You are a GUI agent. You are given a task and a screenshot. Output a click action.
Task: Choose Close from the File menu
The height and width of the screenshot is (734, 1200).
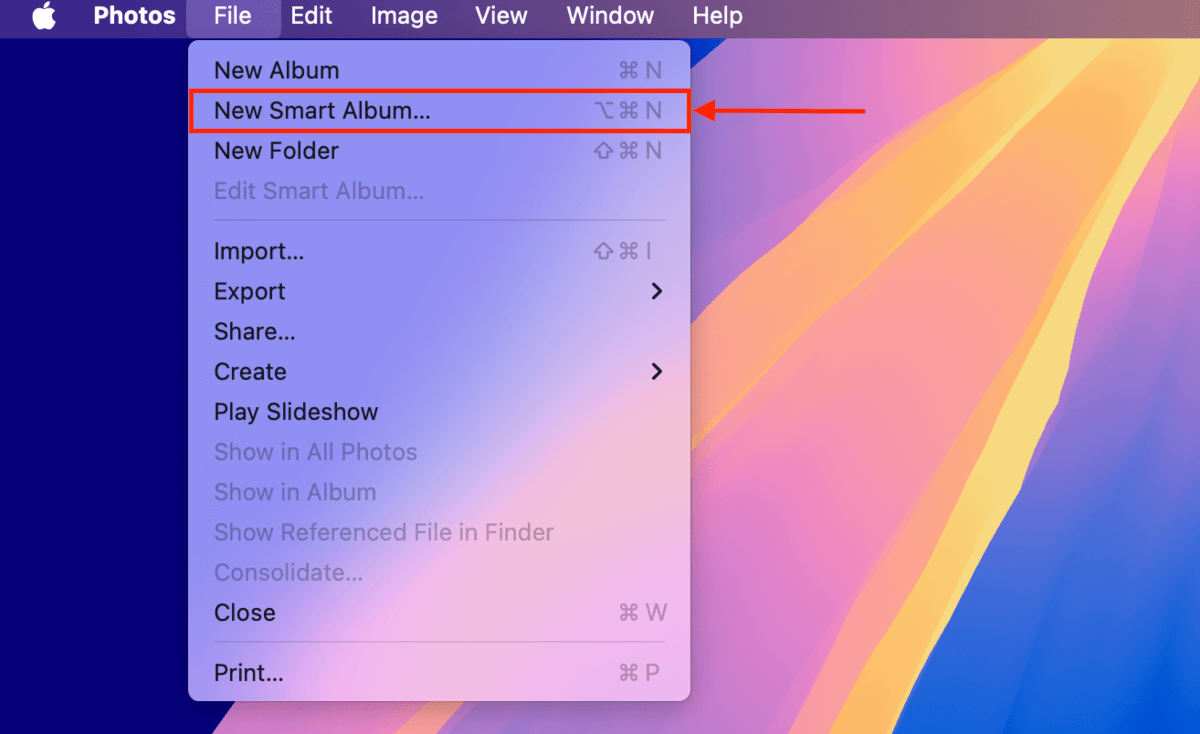pyautogui.click(x=245, y=613)
